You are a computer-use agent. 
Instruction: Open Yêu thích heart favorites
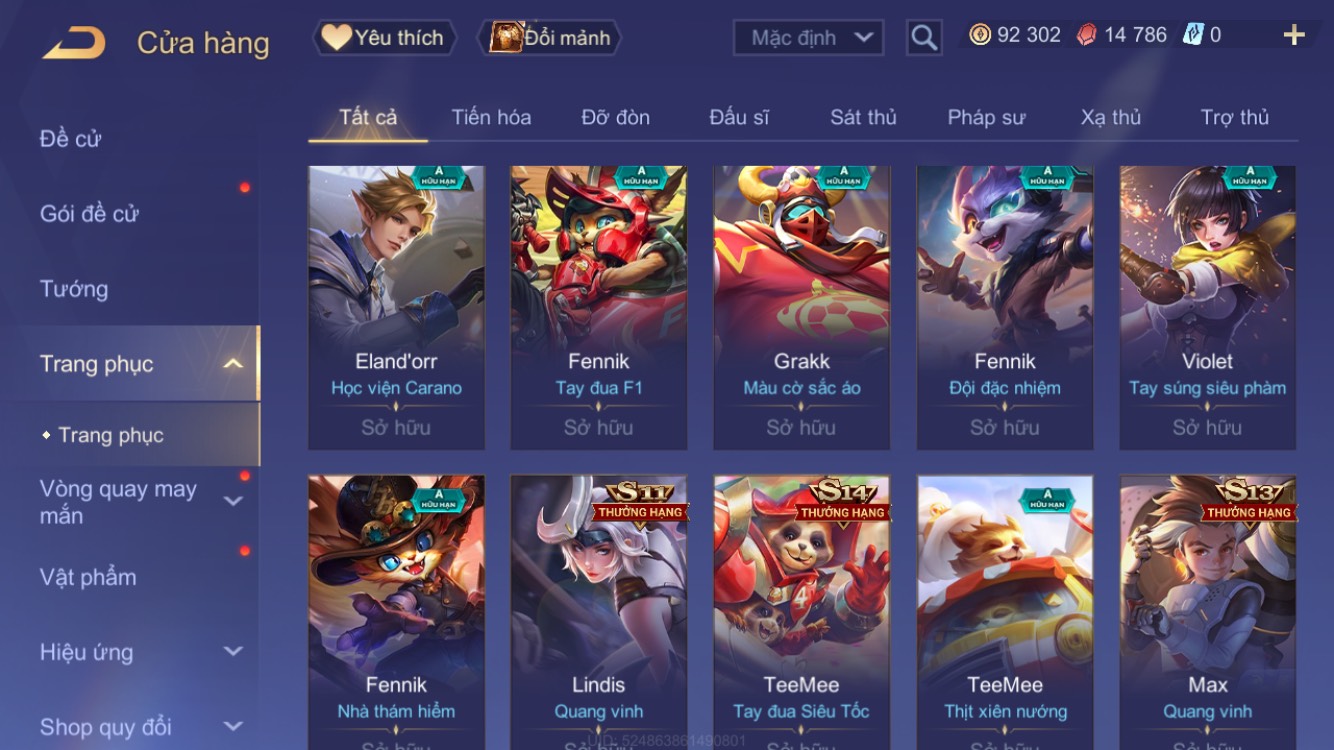(385, 38)
